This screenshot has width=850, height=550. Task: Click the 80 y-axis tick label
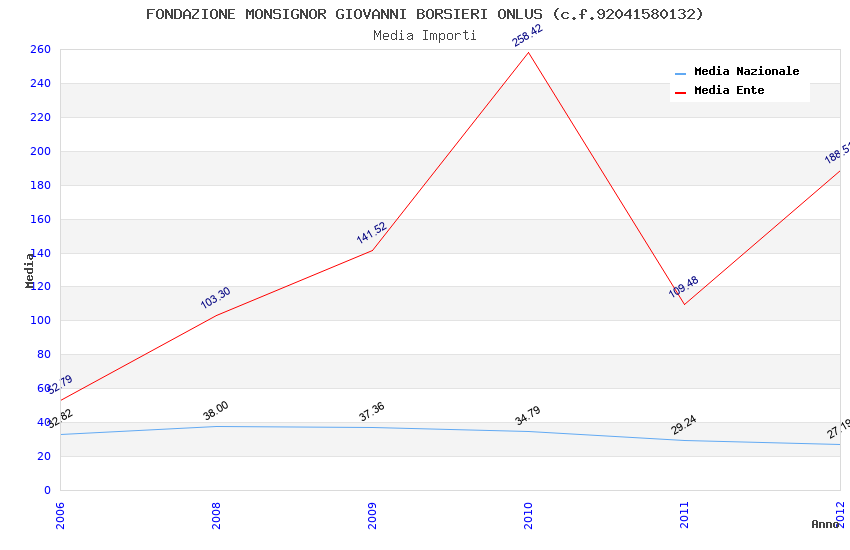[43, 354]
